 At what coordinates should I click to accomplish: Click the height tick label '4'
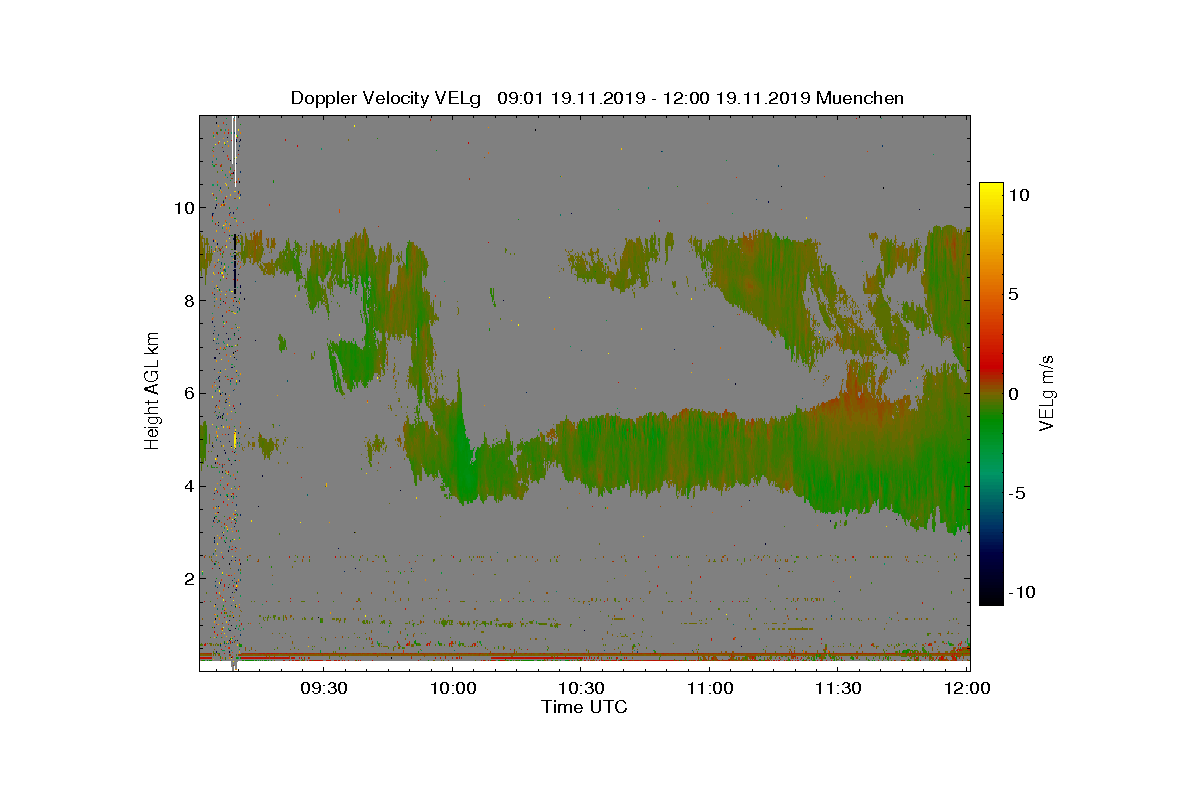pyautogui.click(x=187, y=486)
